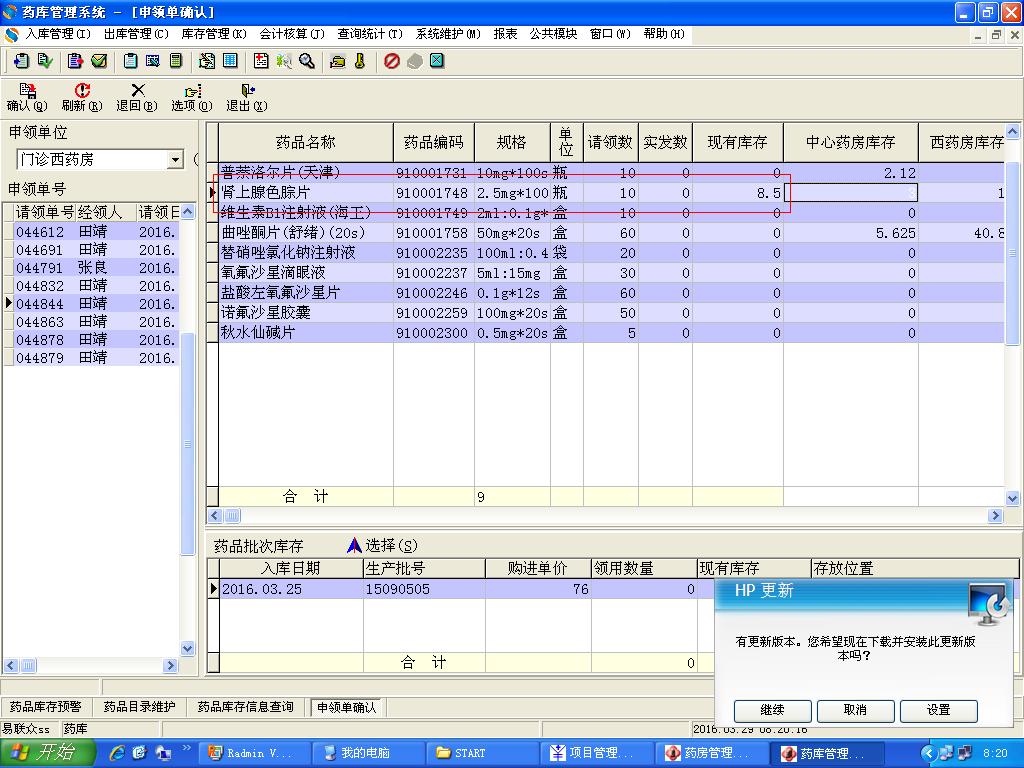1024x768 pixels.
Task: Open the 系统维护(M) menu
Action: (x=448, y=34)
